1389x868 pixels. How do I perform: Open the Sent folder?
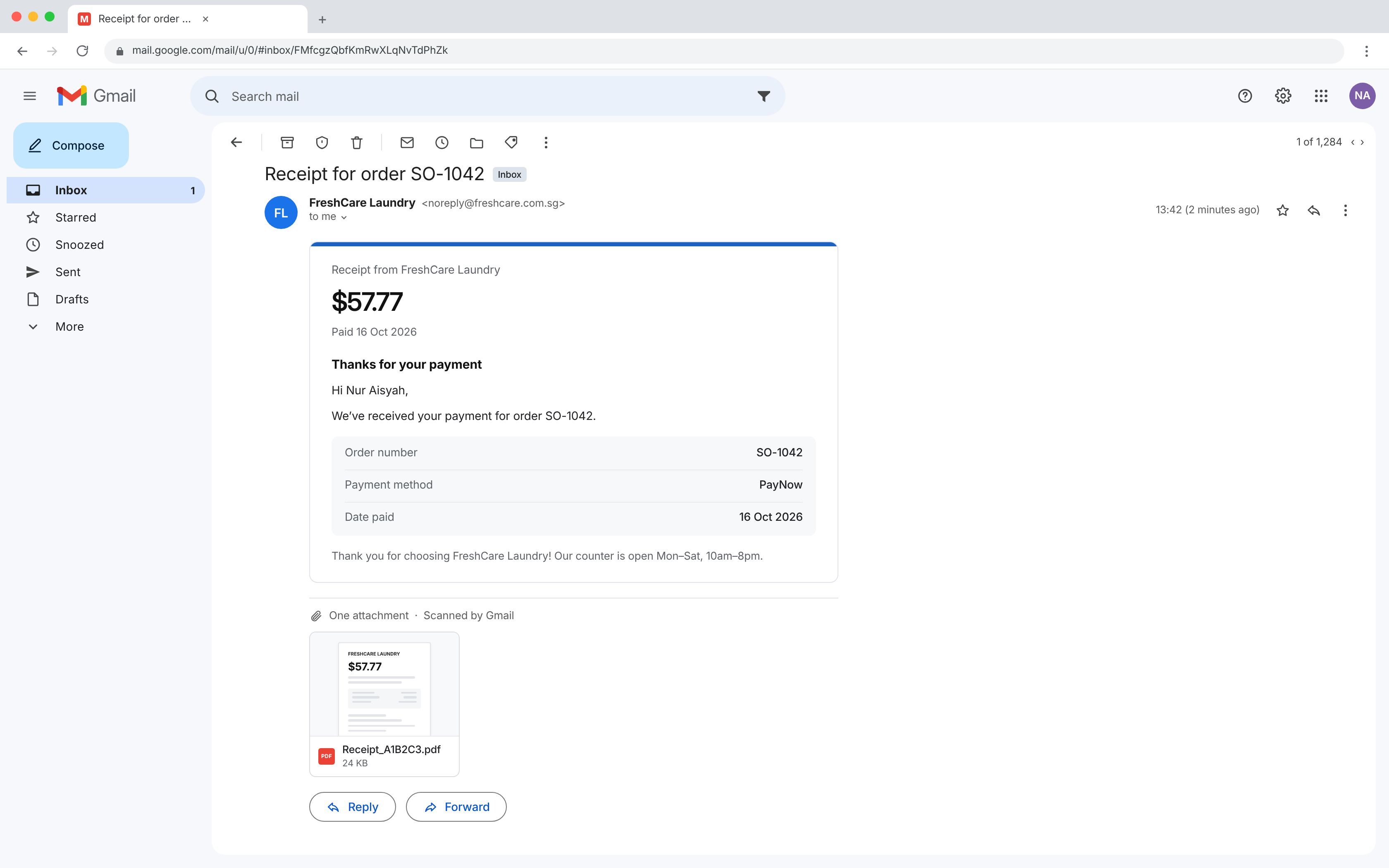pos(105,272)
